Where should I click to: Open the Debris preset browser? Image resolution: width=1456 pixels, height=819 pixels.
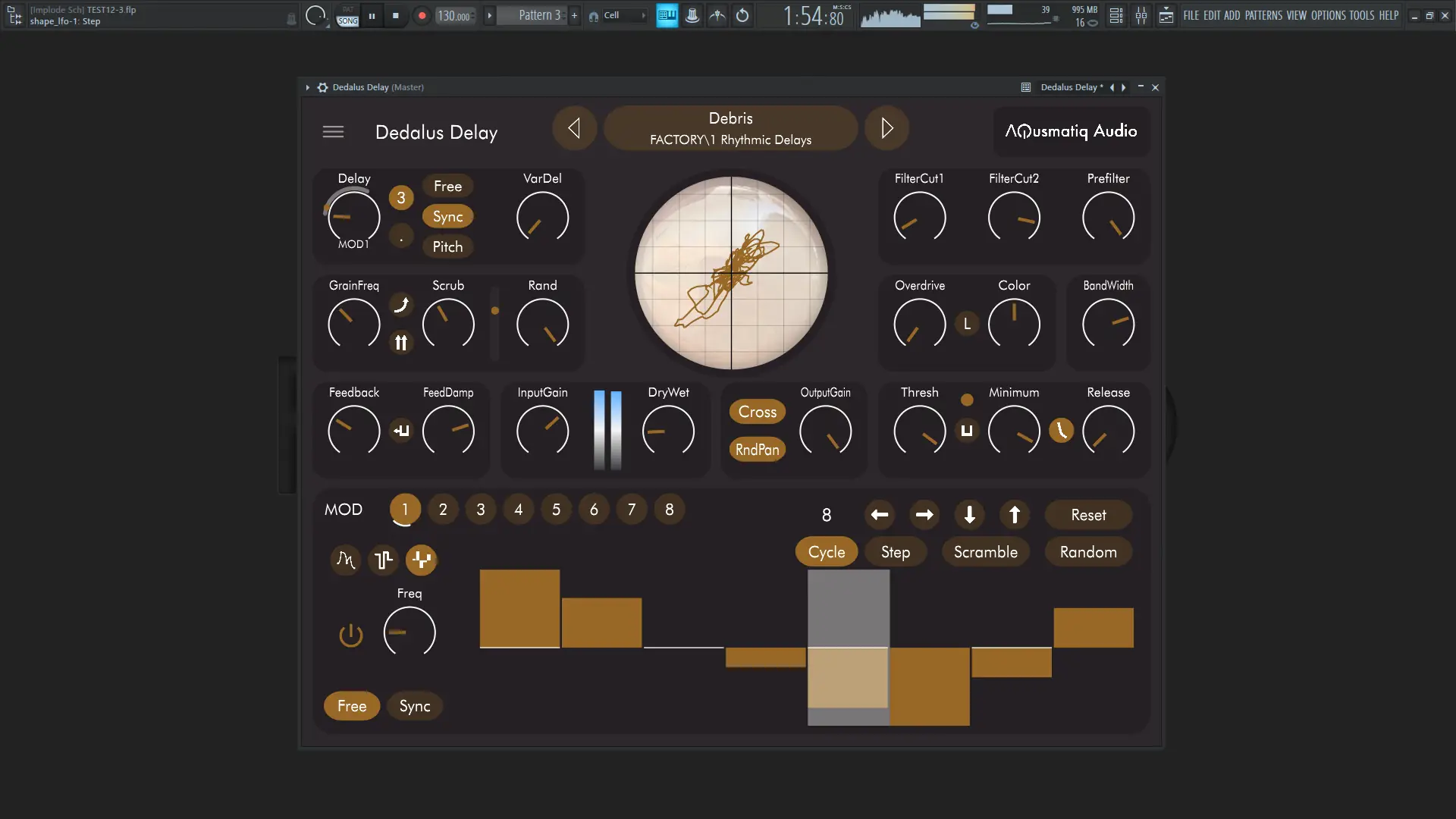pos(730,128)
